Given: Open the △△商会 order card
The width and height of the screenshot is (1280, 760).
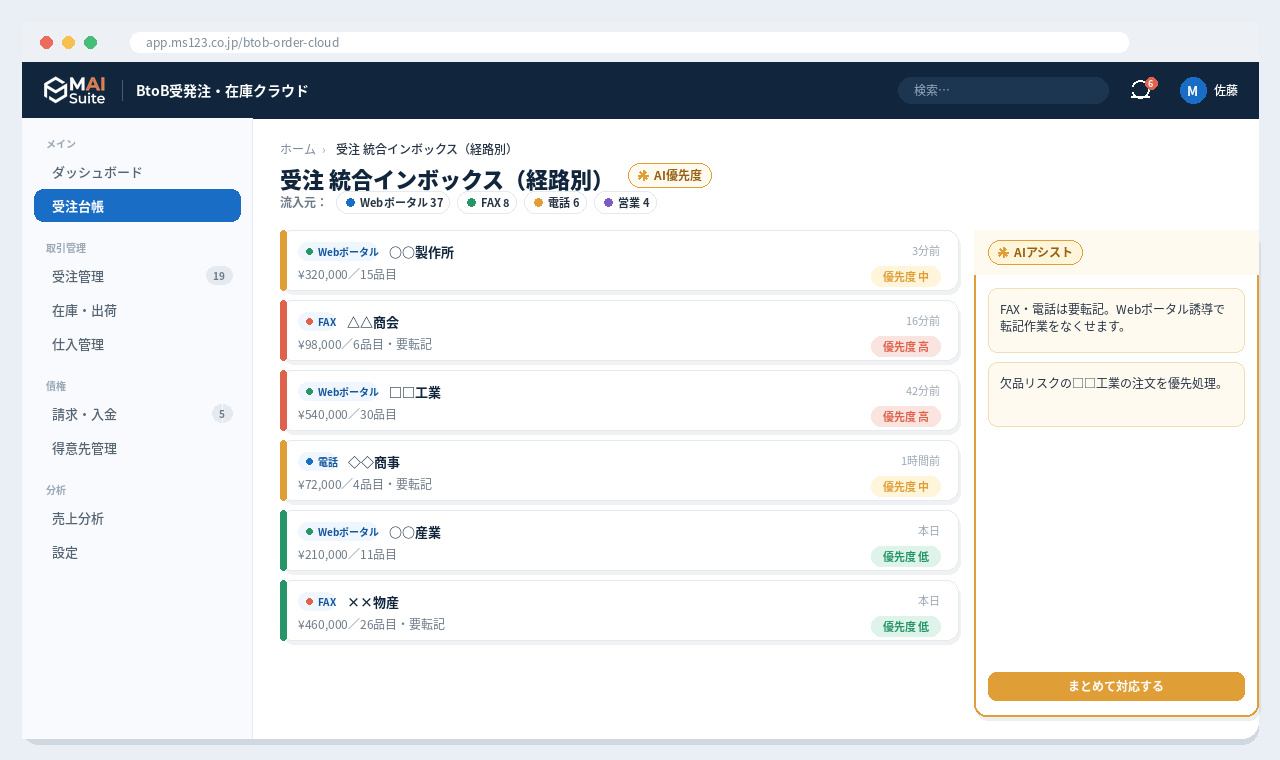Looking at the screenshot, I should click(620, 331).
